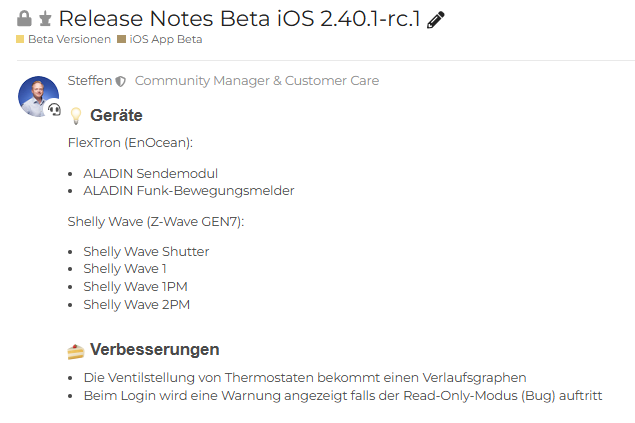635x423 pixels.
Task: Click the closed-topic lock icon
Action: point(25,19)
